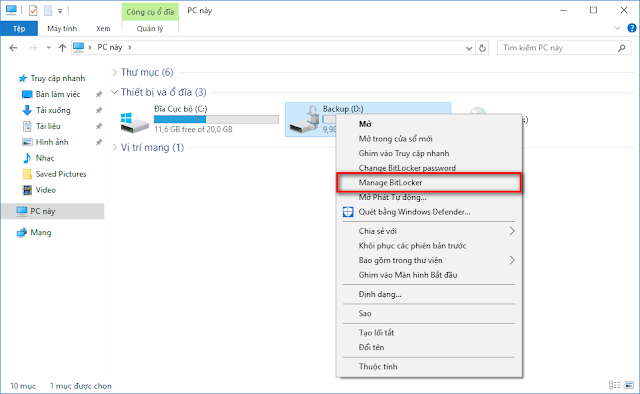Open the Xem view tab

[103, 28]
